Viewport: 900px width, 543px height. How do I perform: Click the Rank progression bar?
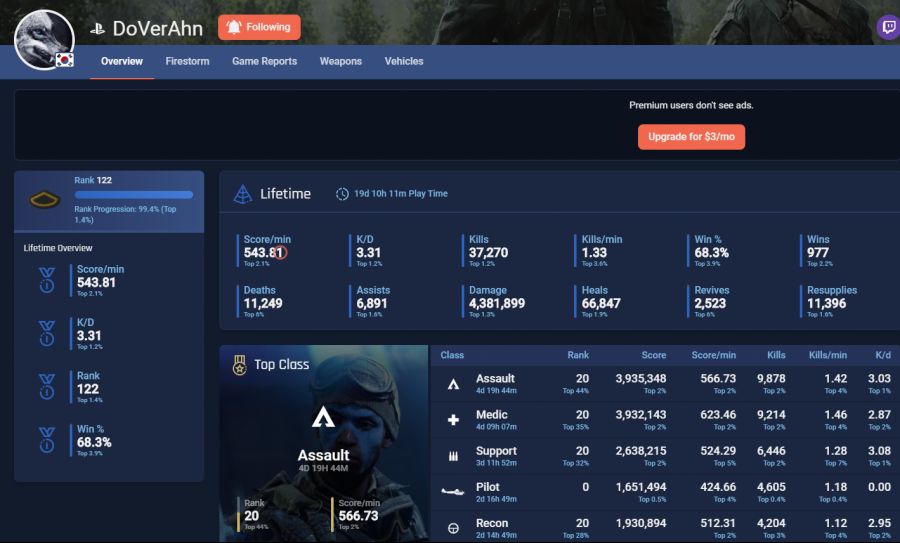133,195
